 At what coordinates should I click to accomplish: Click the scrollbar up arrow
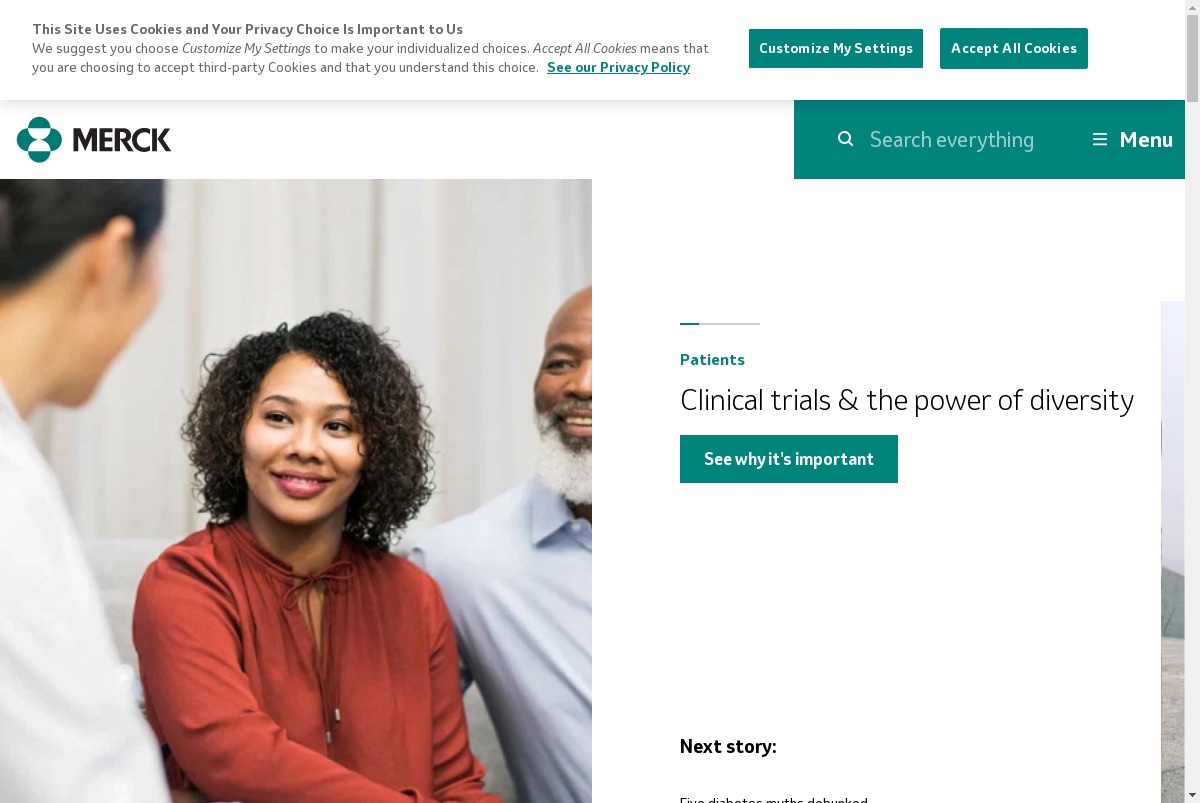1192,7
